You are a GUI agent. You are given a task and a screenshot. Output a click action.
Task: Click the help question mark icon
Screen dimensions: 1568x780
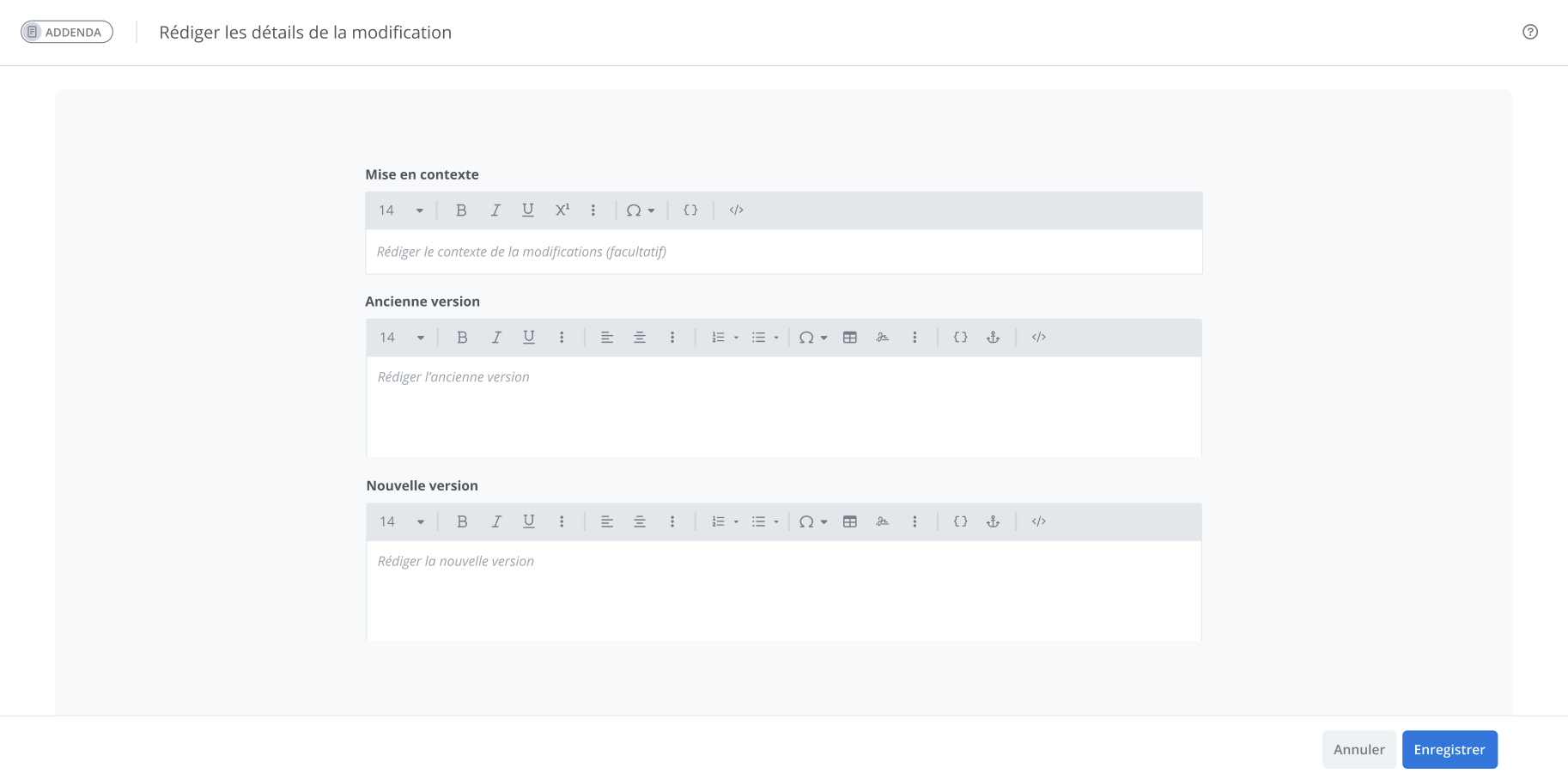coord(1529,32)
